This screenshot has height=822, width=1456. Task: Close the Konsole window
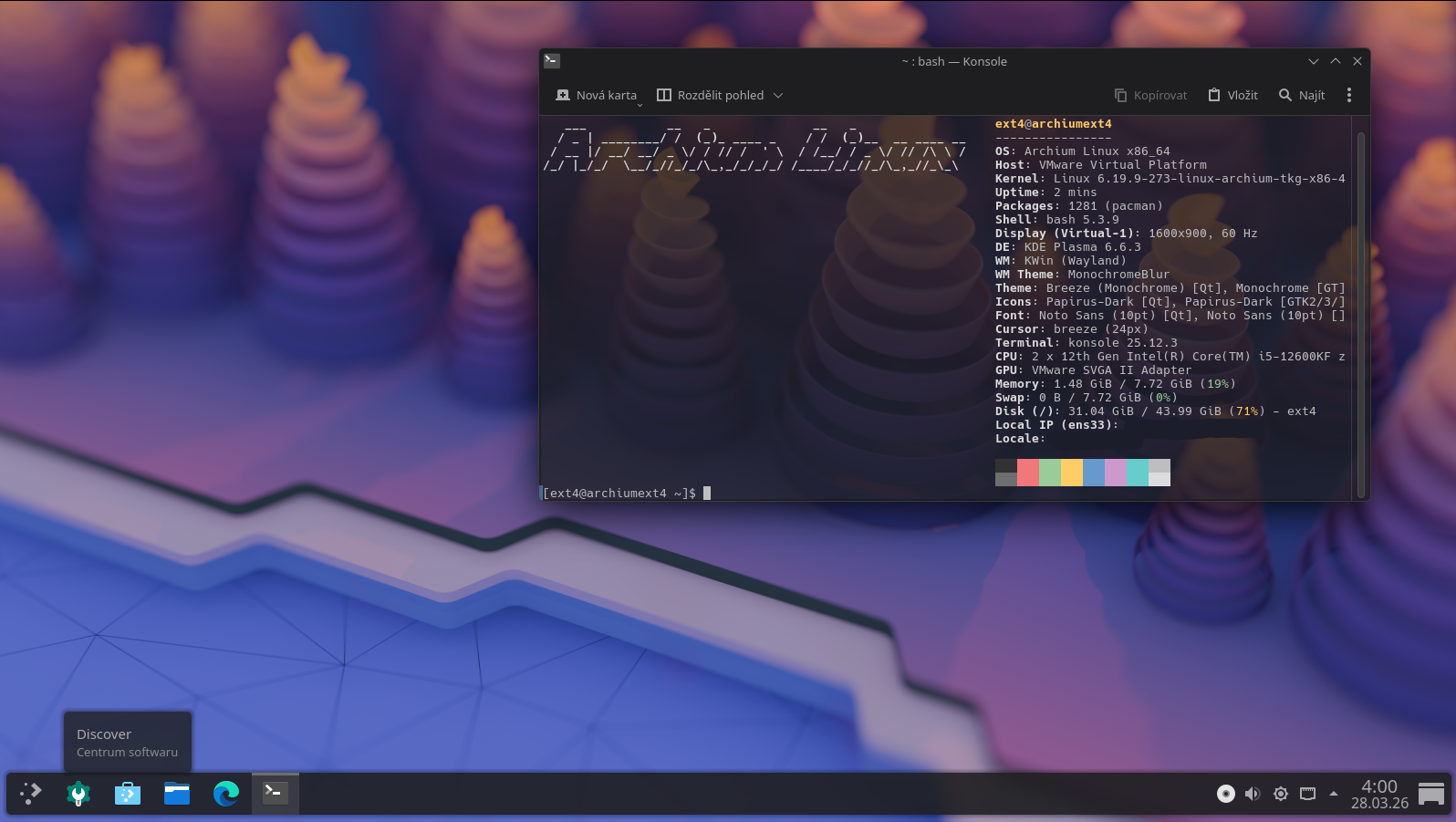1357,61
